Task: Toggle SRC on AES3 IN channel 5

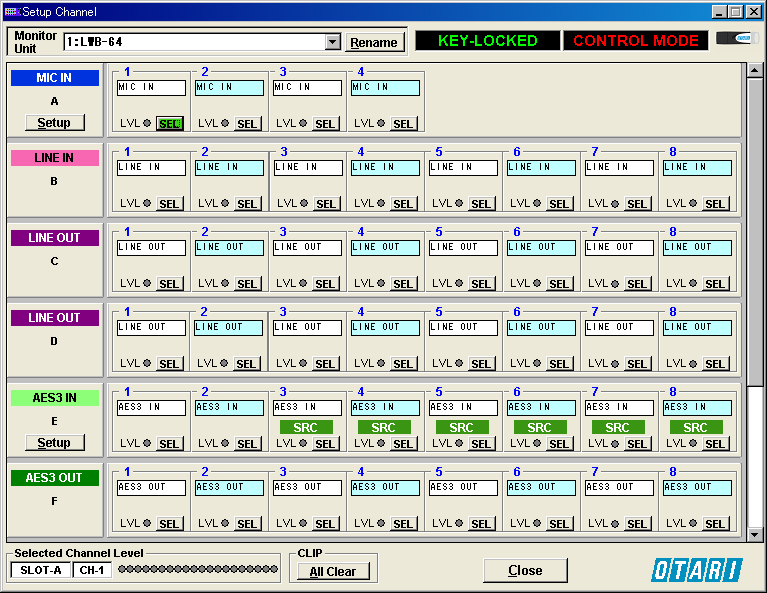Action: tap(462, 427)
